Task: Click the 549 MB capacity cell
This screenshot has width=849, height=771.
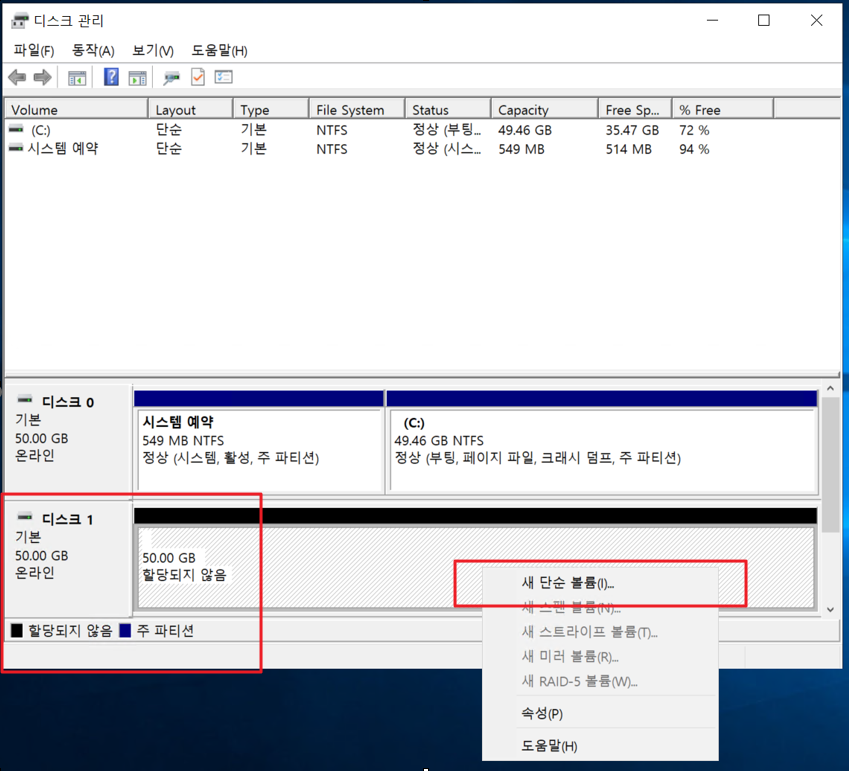Action: point(521,149)
